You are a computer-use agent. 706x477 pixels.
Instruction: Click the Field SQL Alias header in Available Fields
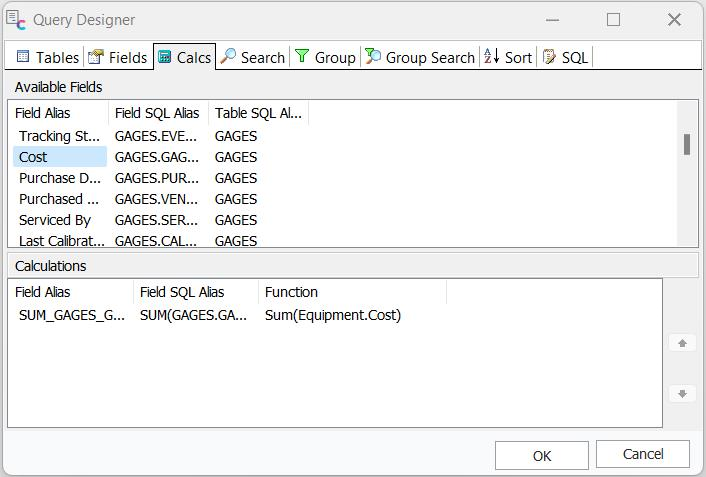[x=157, y=113]
